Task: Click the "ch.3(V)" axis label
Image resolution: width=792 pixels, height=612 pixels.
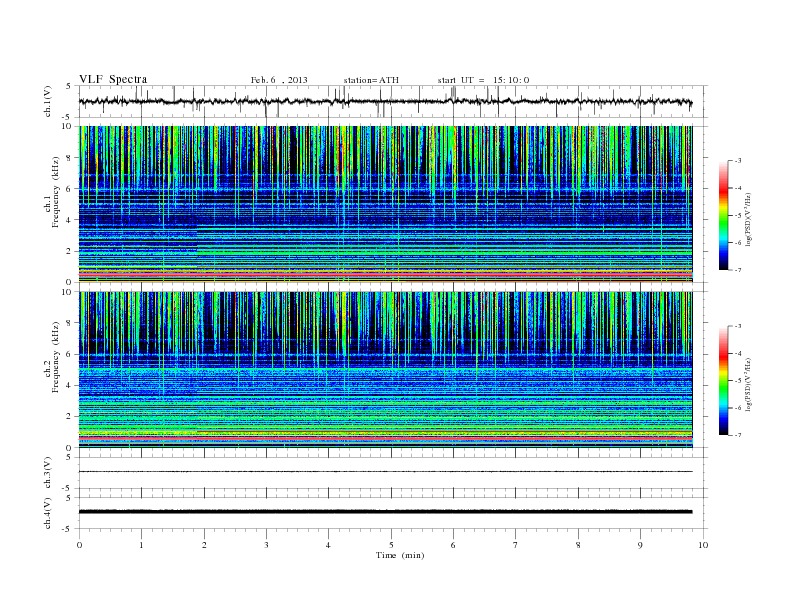Action: (48, 473)
